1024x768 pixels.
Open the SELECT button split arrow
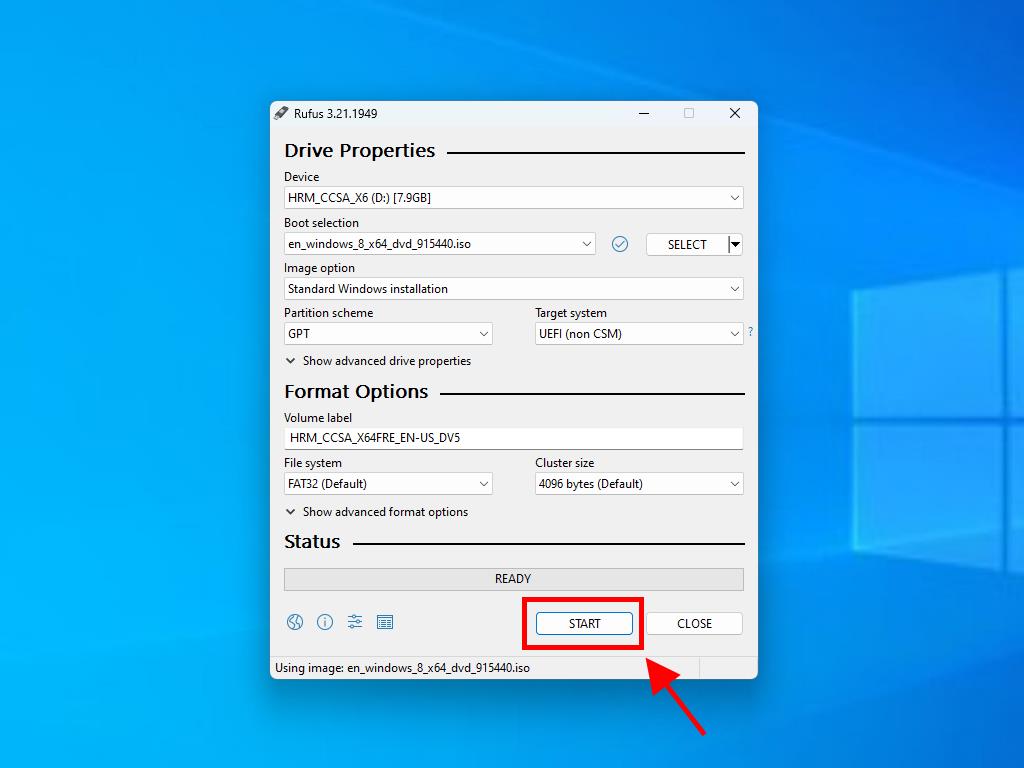pyautogui.click(x=735, y=244)
